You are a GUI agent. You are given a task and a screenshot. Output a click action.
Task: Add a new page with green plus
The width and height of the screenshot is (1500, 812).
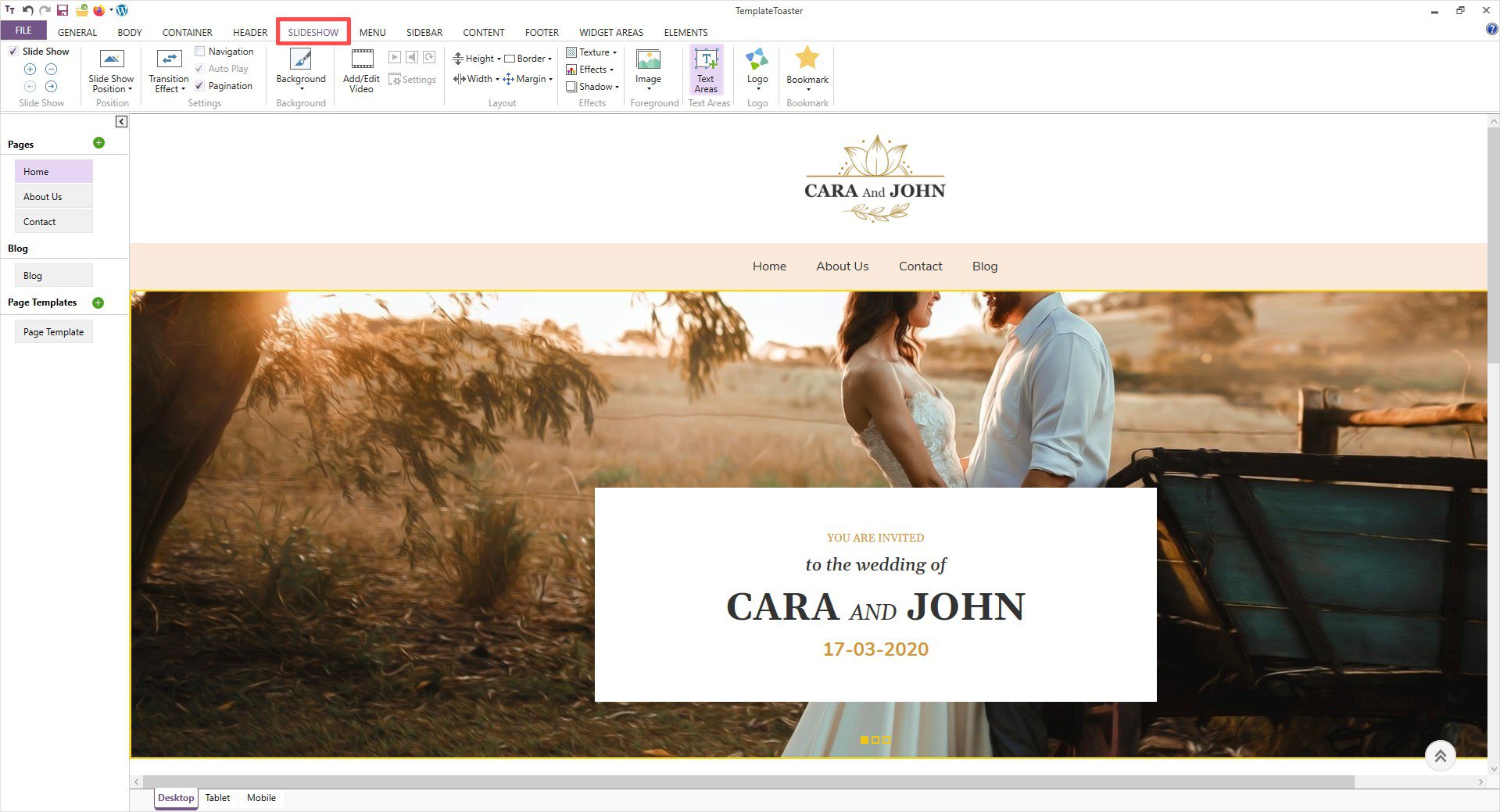pyautogui.click(x=98, y=143)
